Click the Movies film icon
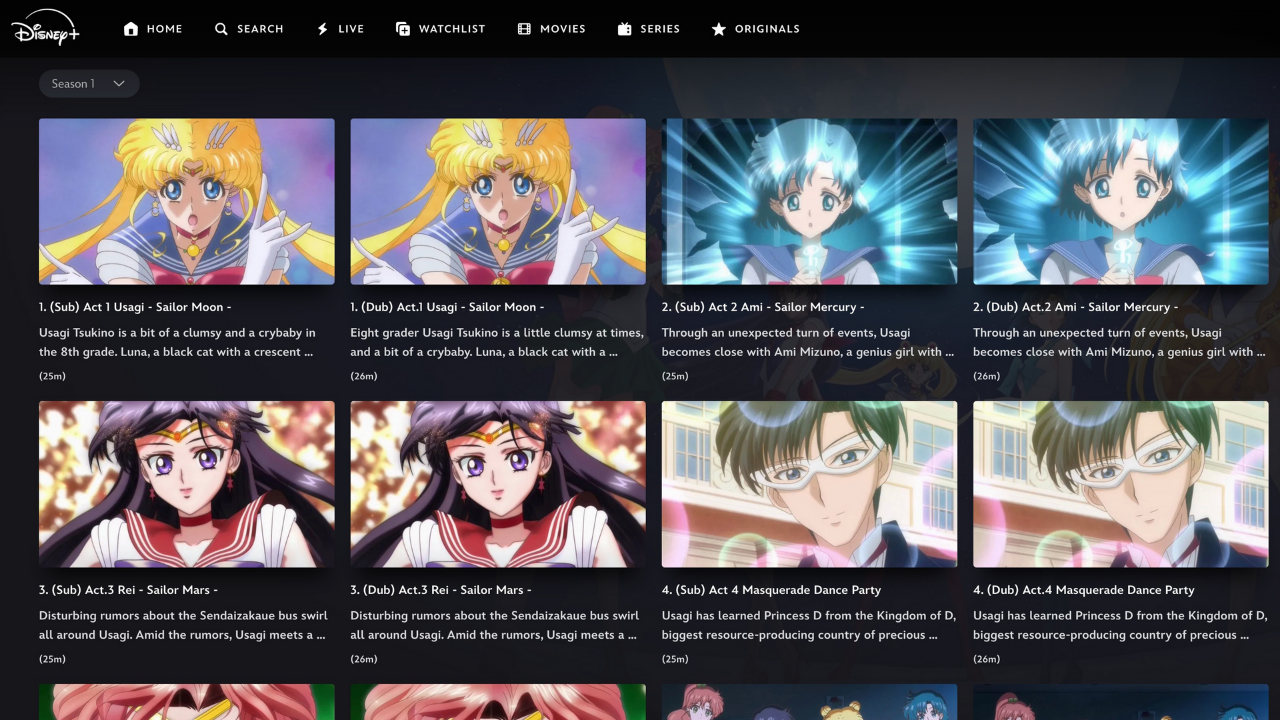This screenshot has height=720, width=1280. [x=524, y=29]
